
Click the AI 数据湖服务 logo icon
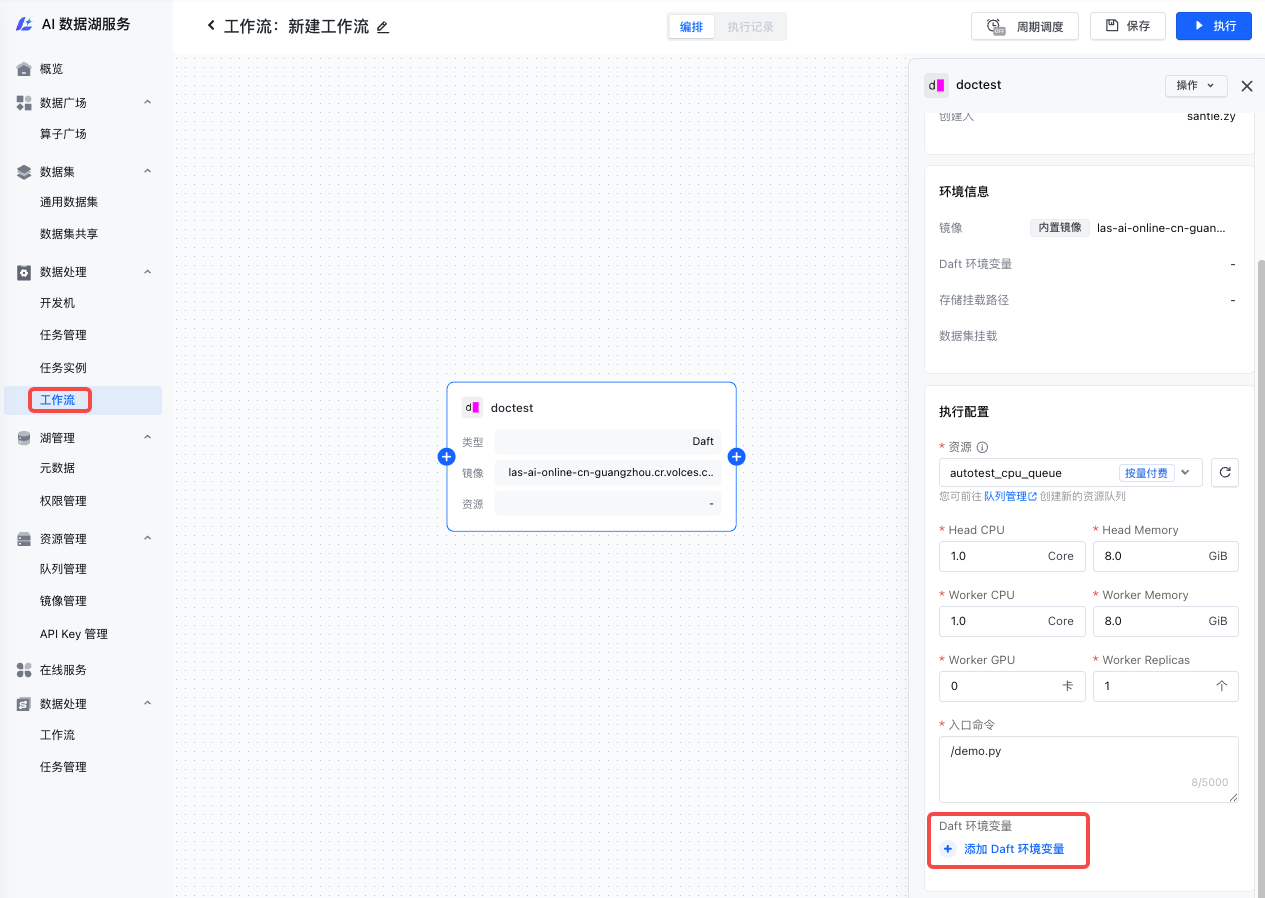click(x=24, y=24)
